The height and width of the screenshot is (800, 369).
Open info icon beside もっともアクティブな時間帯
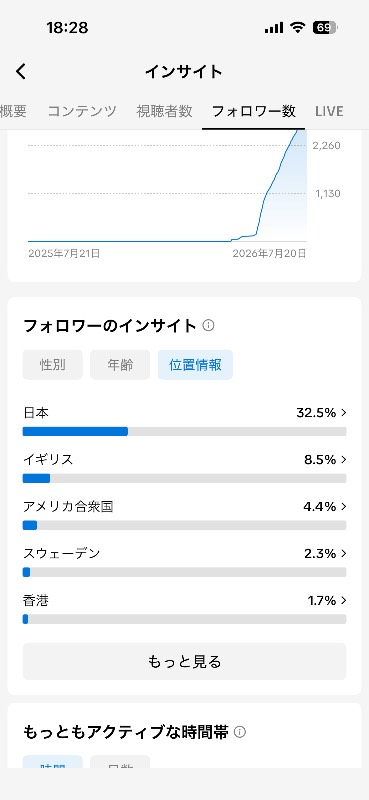point(240,733)
